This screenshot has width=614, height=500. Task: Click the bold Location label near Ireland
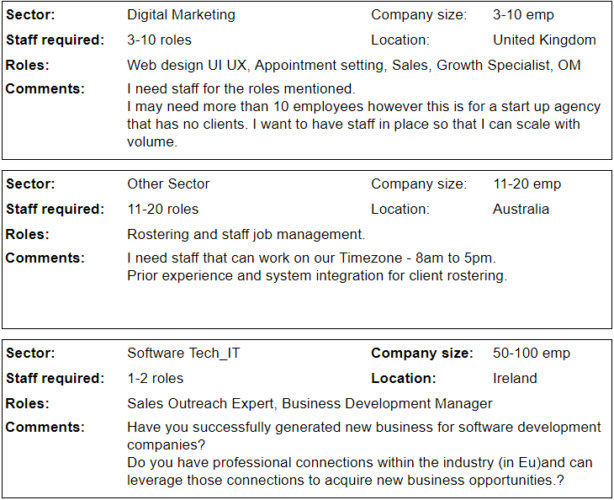pyautogui.click(x=403, y=378)
